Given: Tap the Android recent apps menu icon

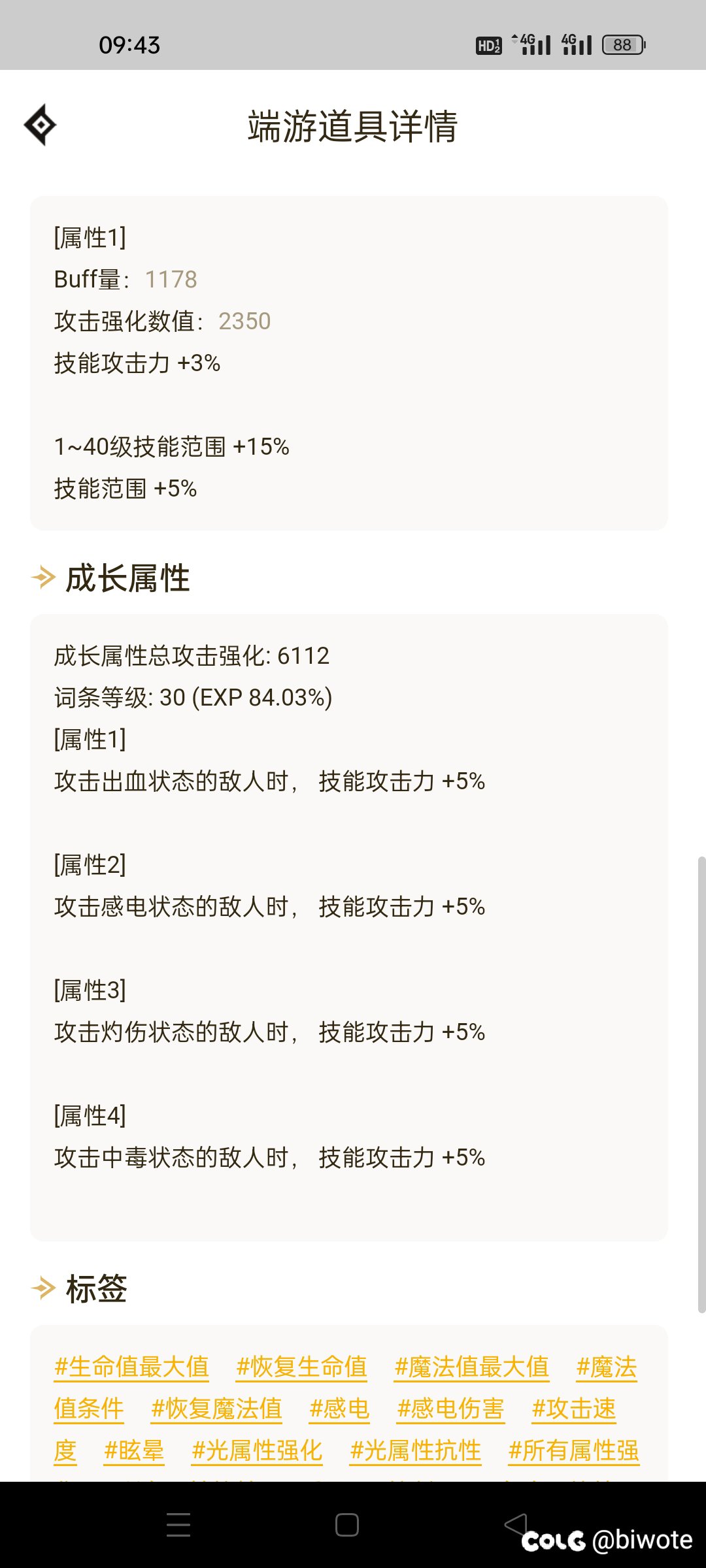Looking at the screenshot, I should tap(178, 1525).
